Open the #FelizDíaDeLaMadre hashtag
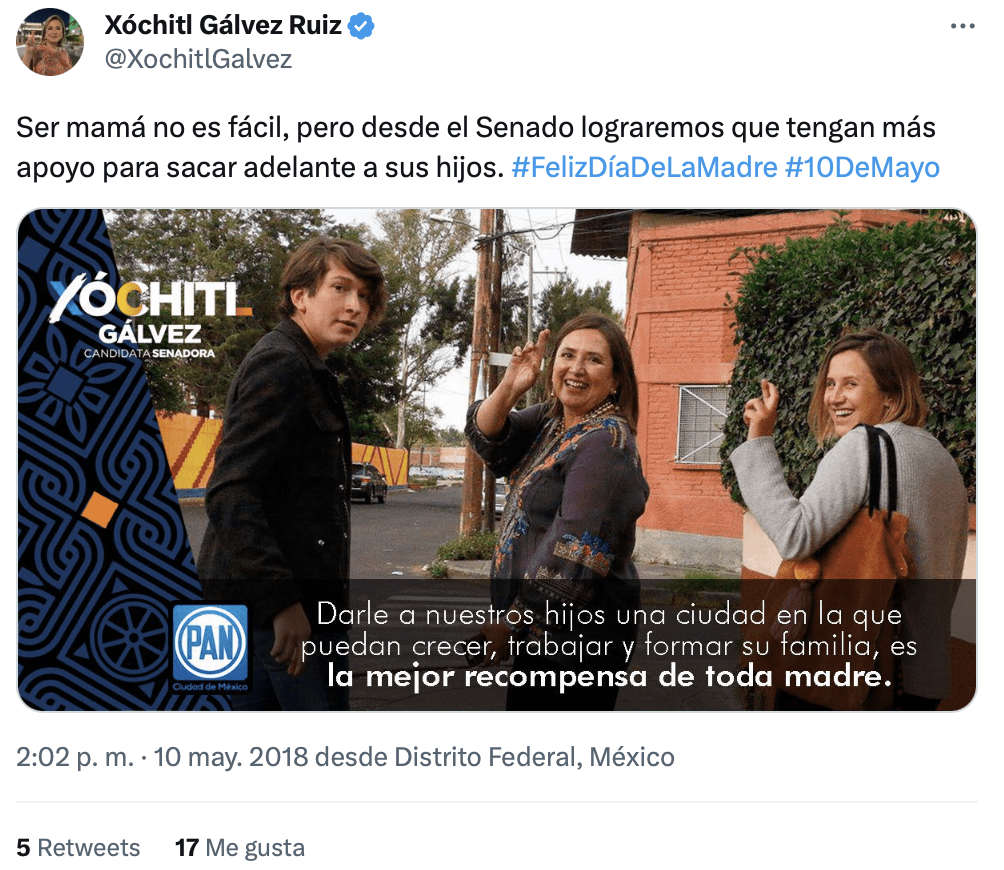This screenshot has height=870, width=1004. coord(644,168)
